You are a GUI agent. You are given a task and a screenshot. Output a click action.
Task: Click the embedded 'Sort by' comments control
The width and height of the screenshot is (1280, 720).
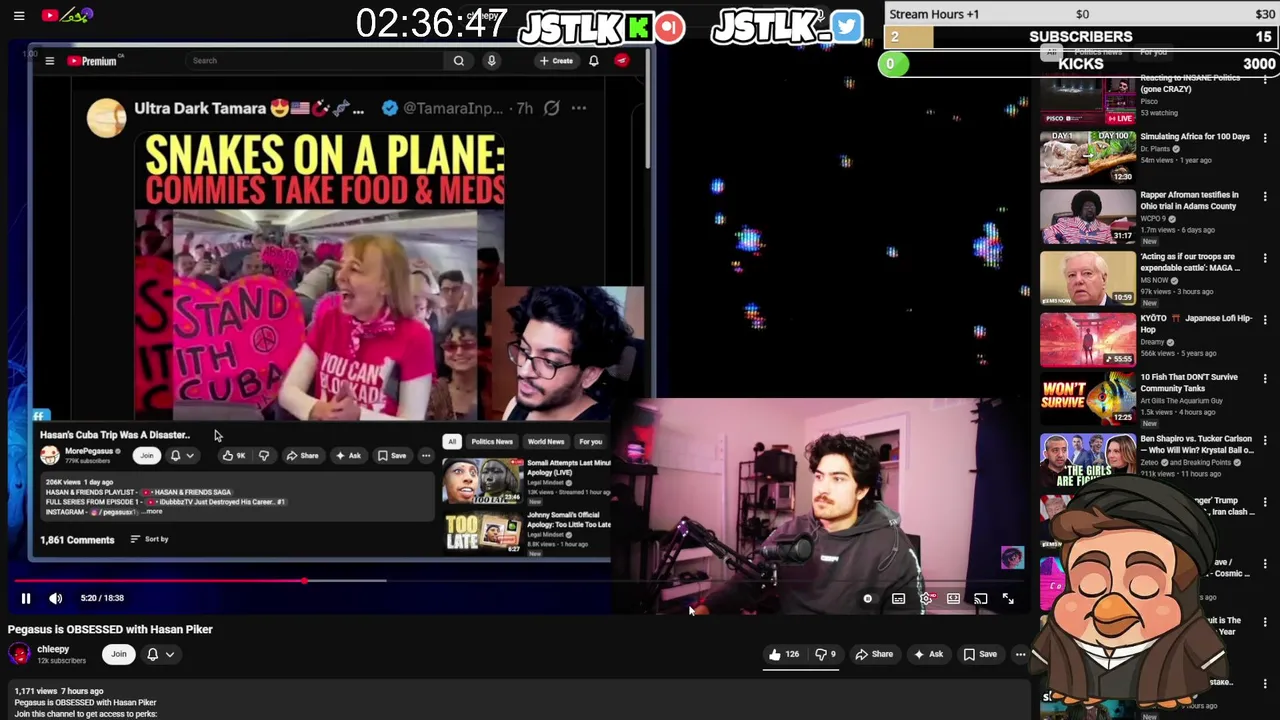149,539
